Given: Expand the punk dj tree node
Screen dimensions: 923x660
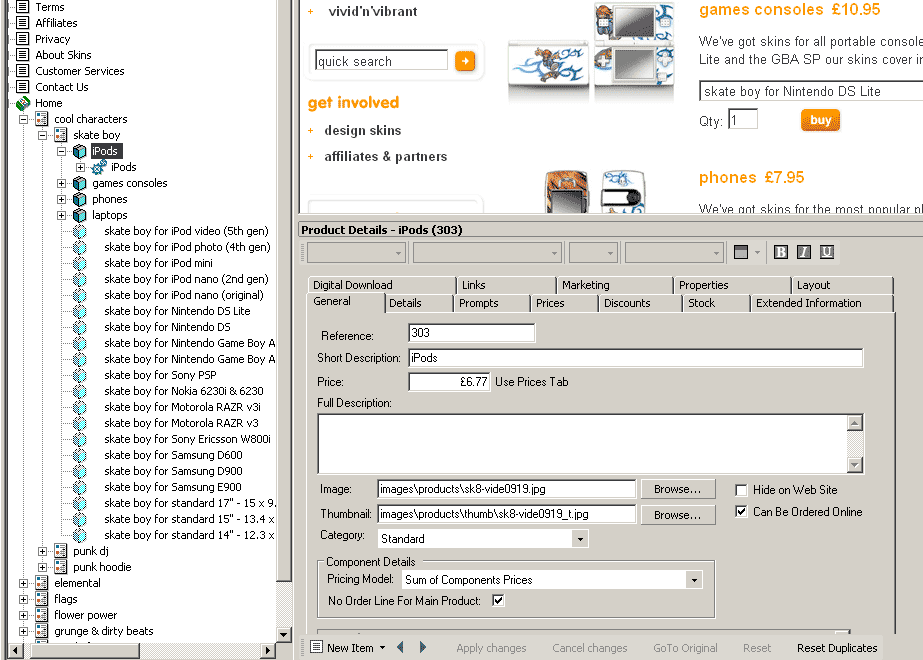Looking at the screenshot, I should [43, 551].
